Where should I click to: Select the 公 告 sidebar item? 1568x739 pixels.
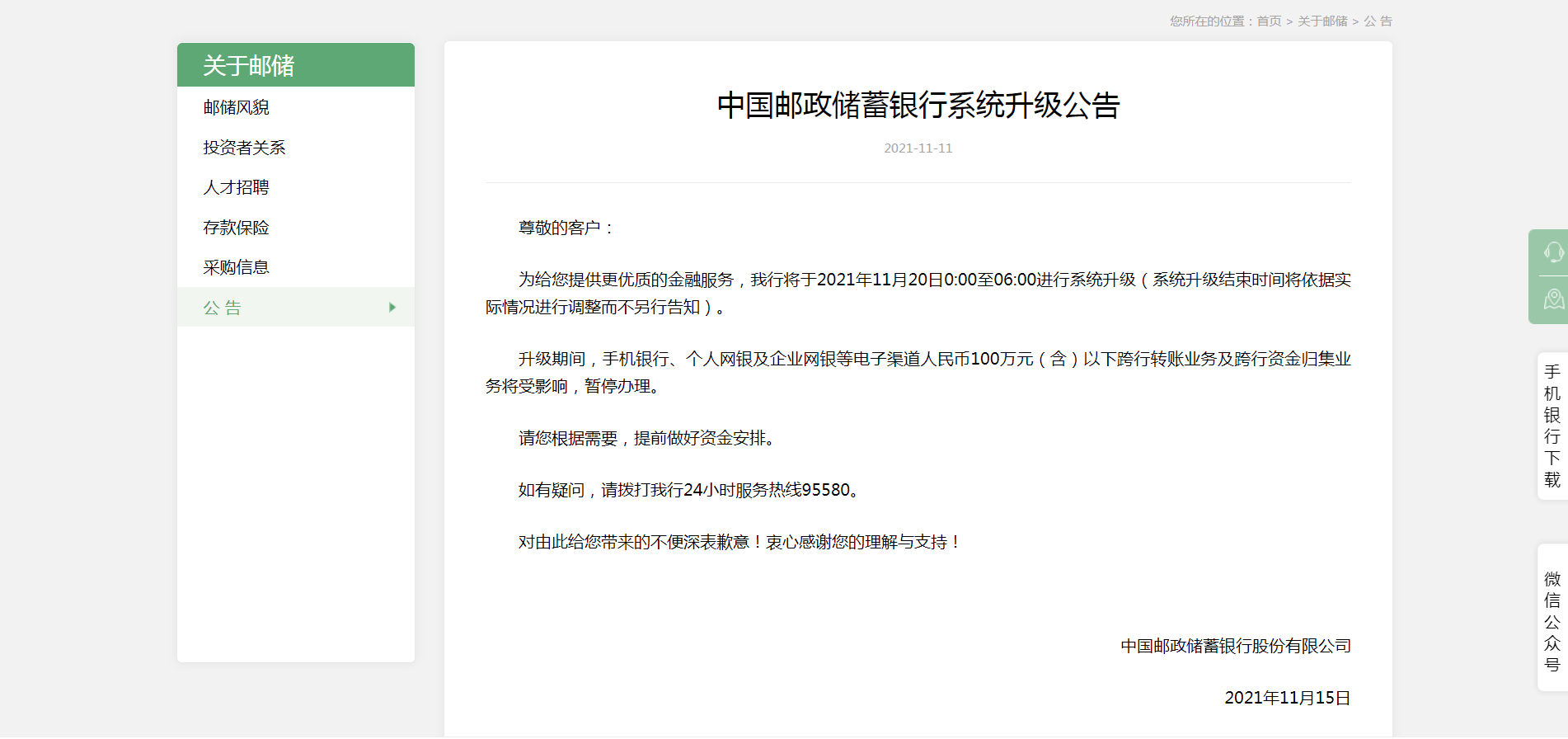coord(296,308)
